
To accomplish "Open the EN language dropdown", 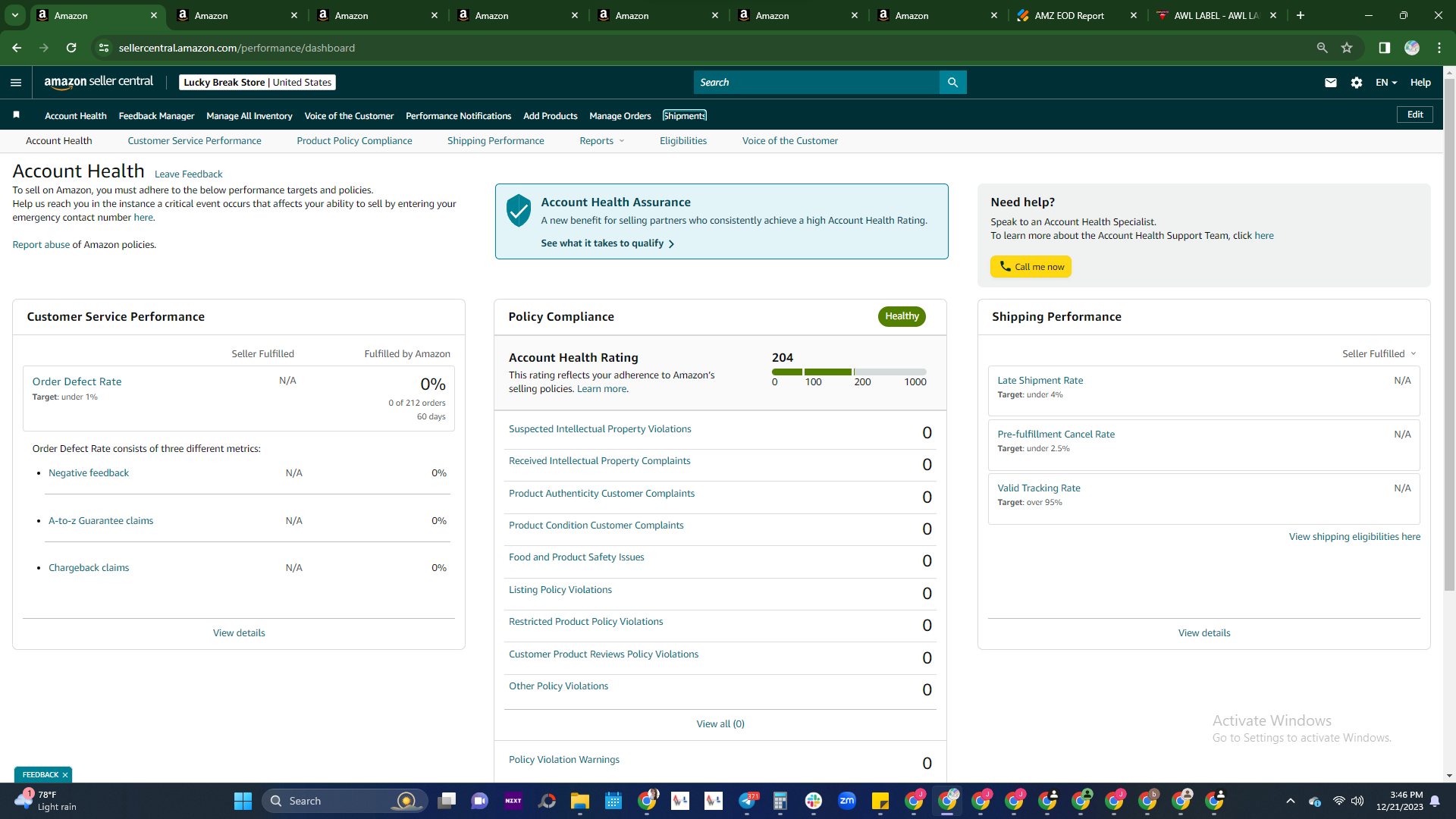I will point(1386,83).
